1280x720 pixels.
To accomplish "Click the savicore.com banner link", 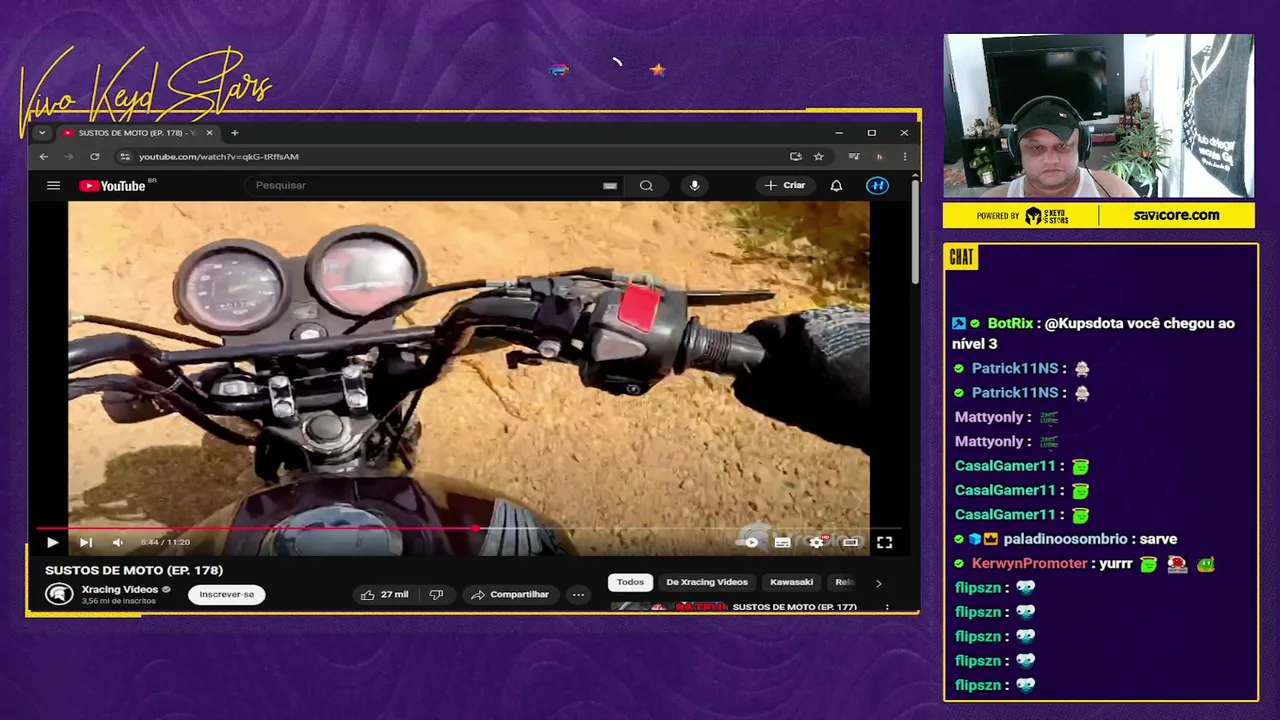I will pos(1176,215).
